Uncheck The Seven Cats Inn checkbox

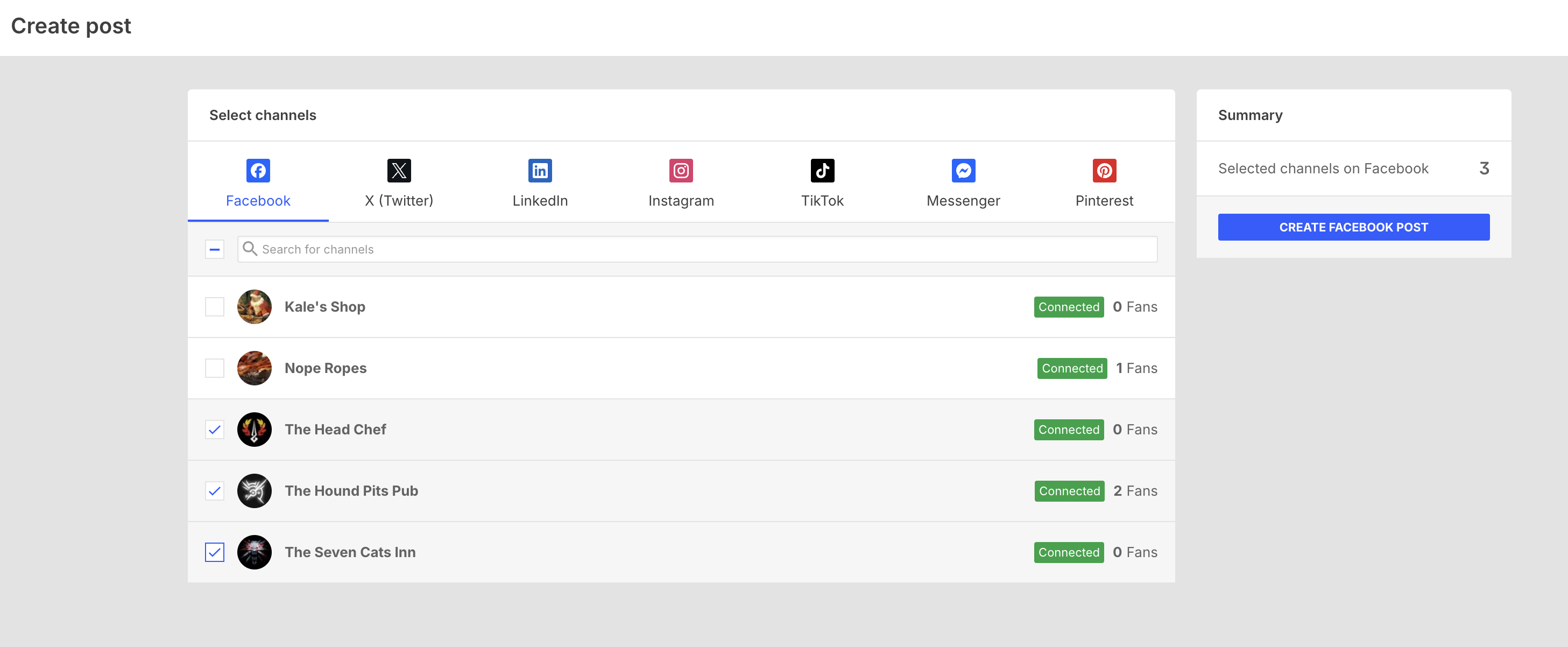tap(215, 552)
